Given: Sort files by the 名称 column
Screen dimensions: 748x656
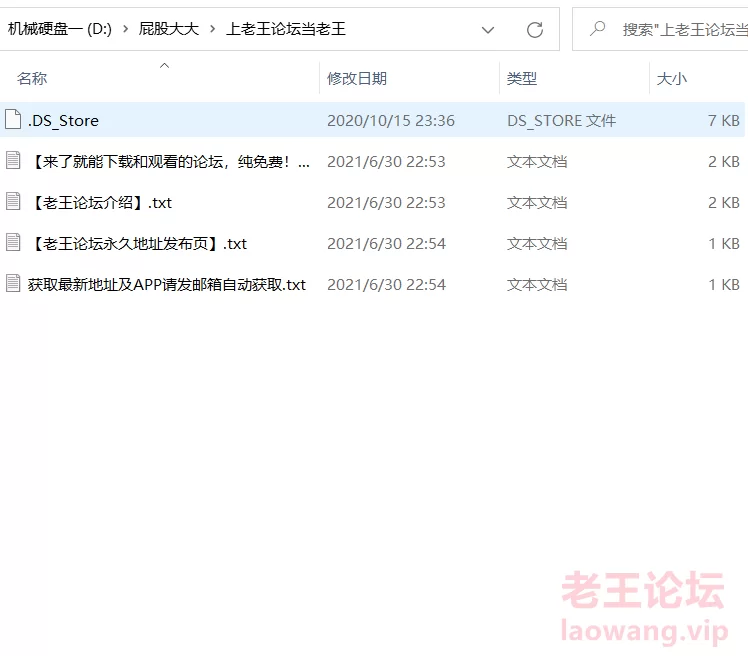Looking at the screenshot, I should click(32, 78).
